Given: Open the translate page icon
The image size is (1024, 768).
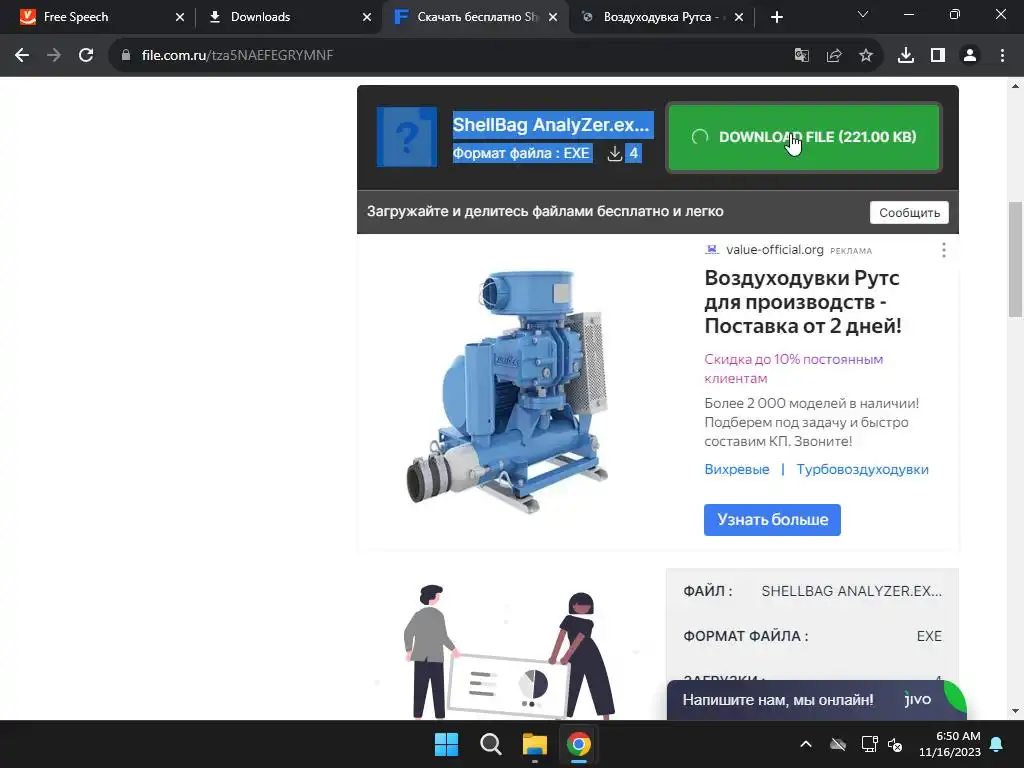Looking at the screenshot, I should (x=801, y=56).
